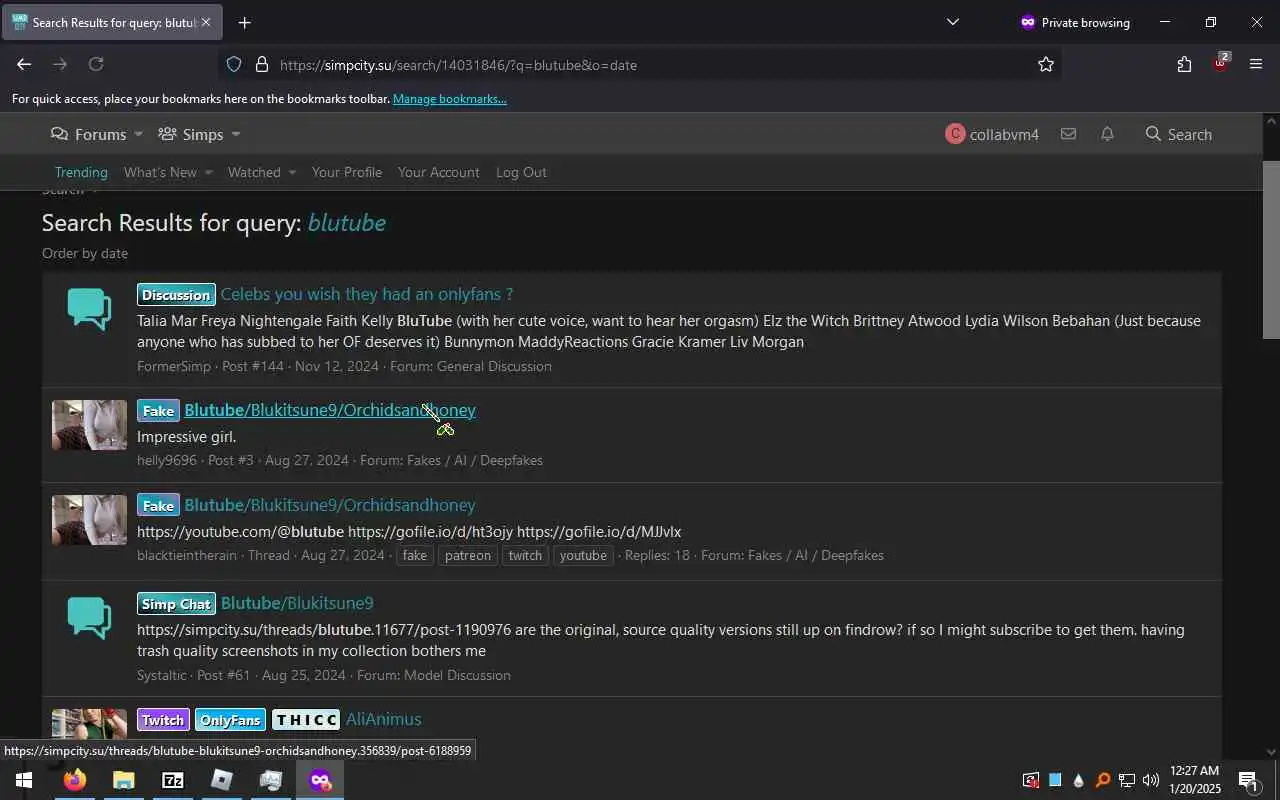Click the Post #144 text
This screenshot has width=1280, height=800.
[253, 366]
